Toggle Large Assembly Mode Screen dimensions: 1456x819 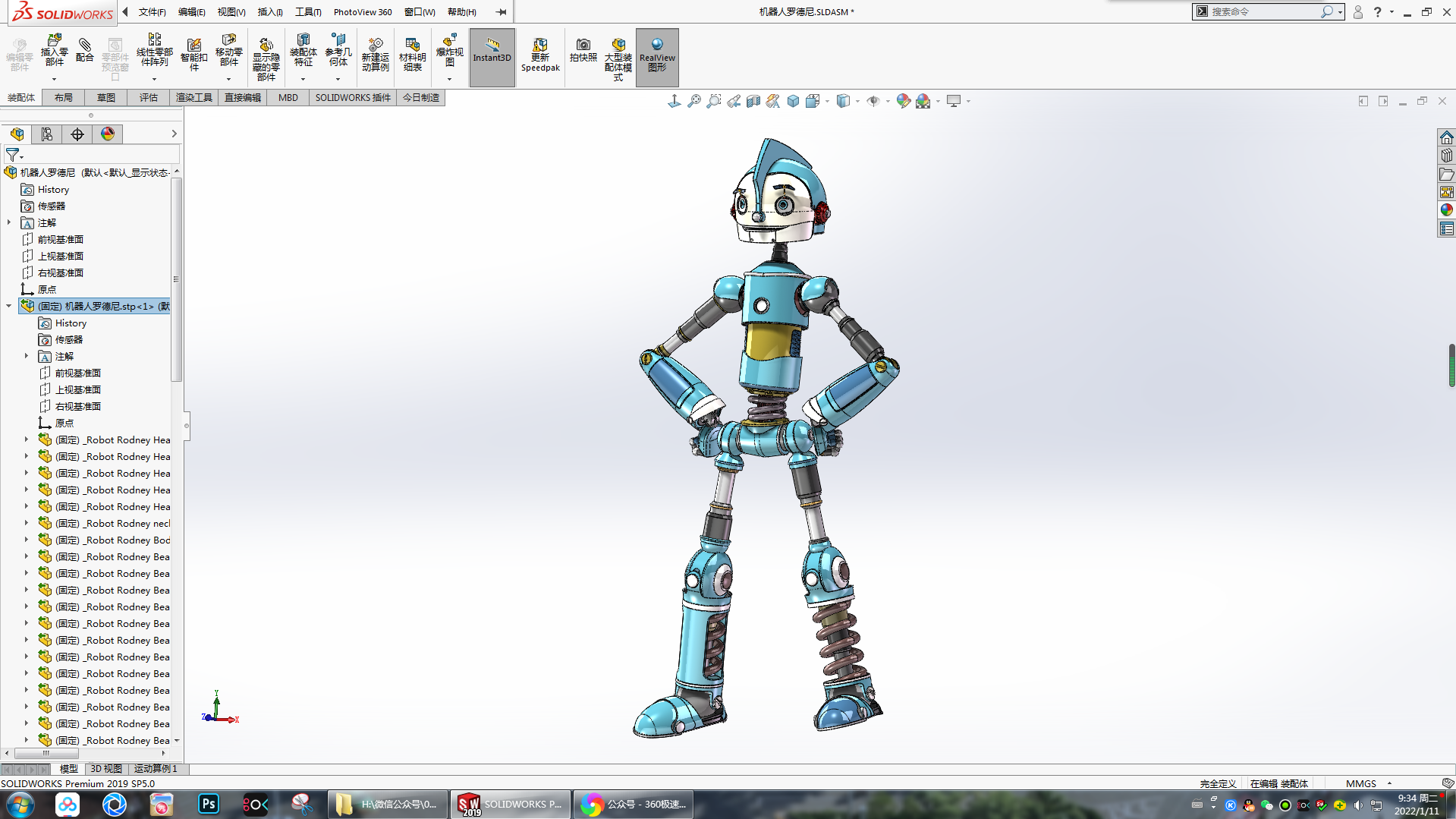pyautogui.click(x=618, y=58)
